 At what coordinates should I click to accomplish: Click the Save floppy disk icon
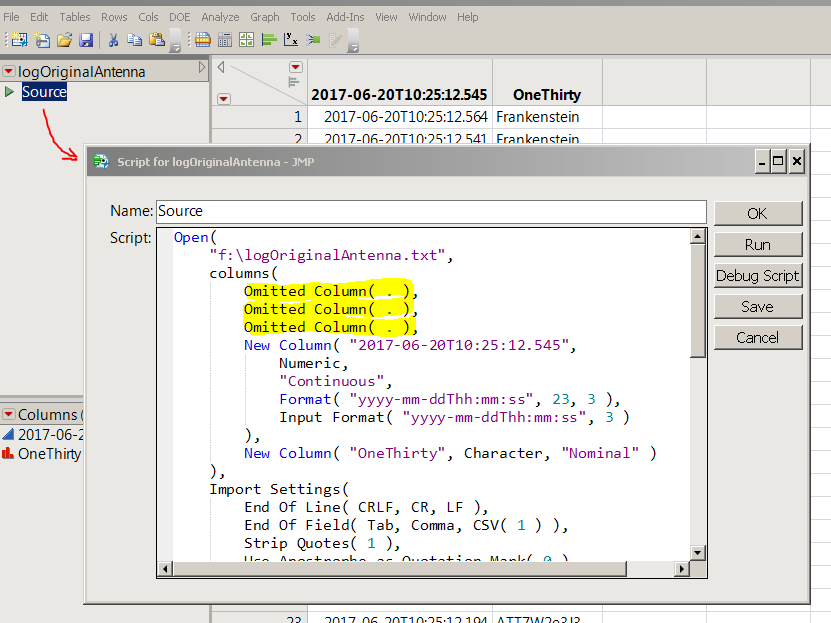[x=86, y=40]
